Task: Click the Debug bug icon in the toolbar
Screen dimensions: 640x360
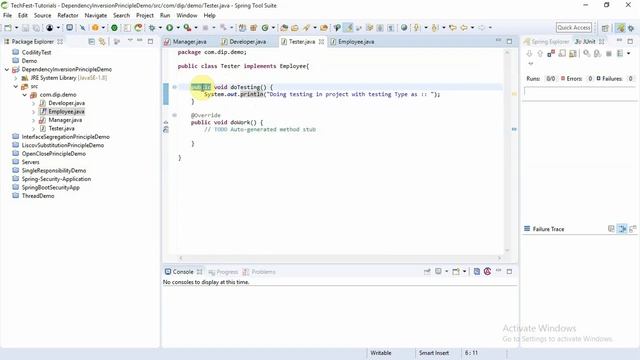Action: [152, 28]
